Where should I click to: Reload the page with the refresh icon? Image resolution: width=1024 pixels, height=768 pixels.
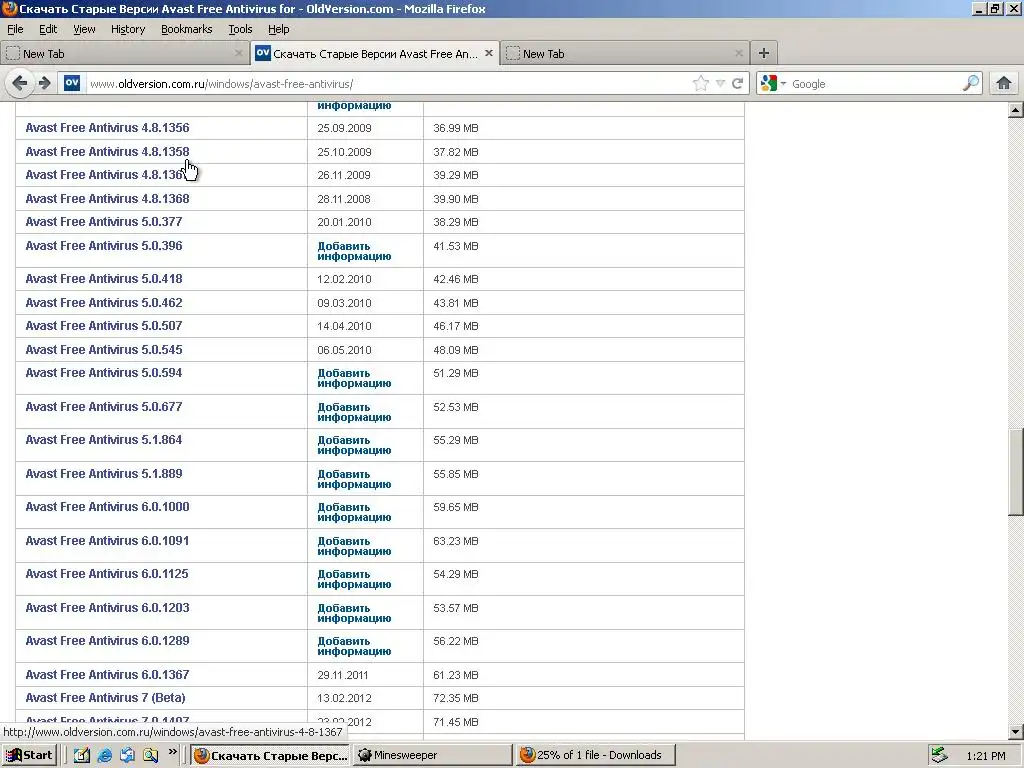(737, 84)
